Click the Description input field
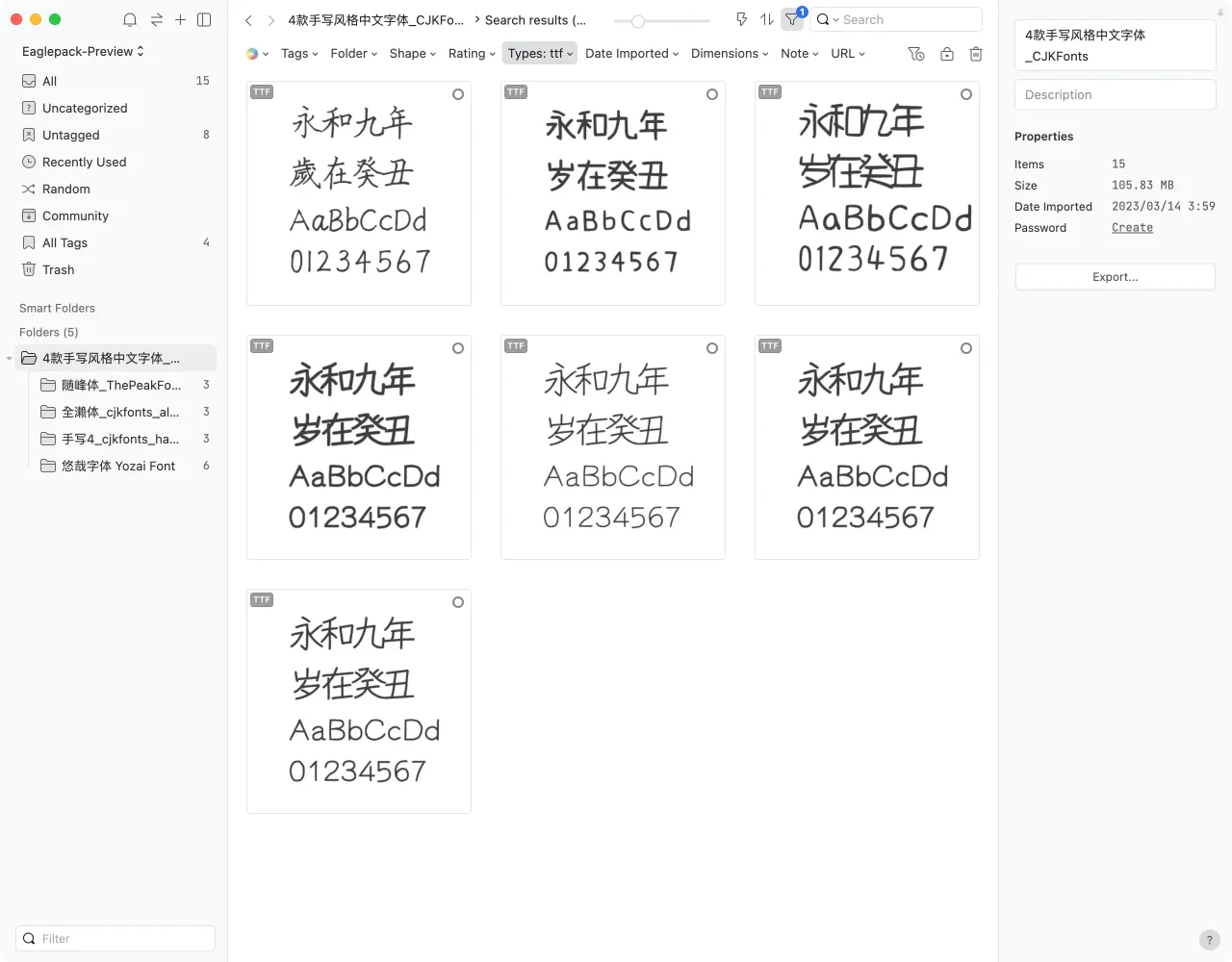This screenshot has width=1232, height=962. point(1115,94)
